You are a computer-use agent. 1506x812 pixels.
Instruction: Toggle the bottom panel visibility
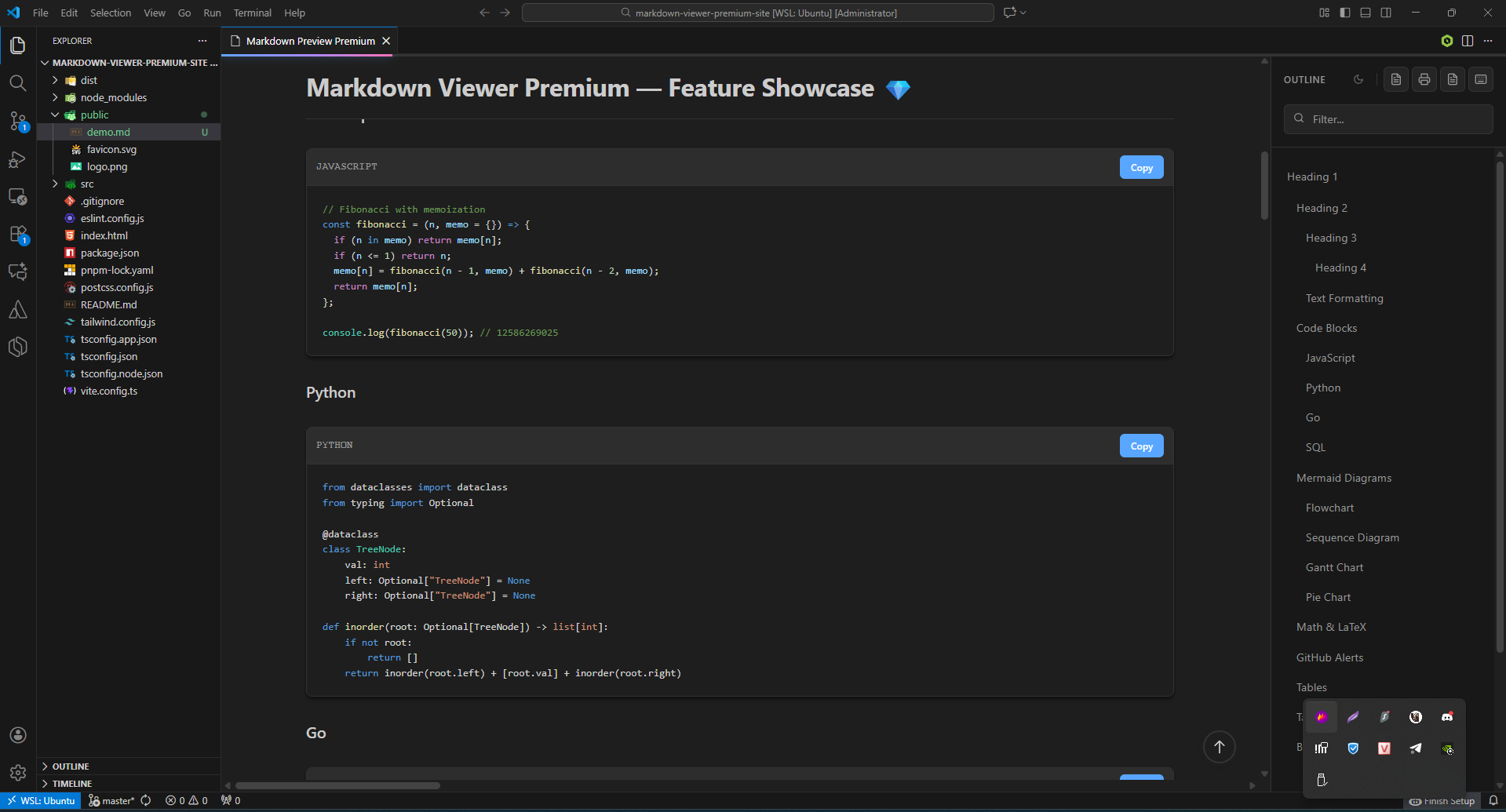[x=1365, y=13]
